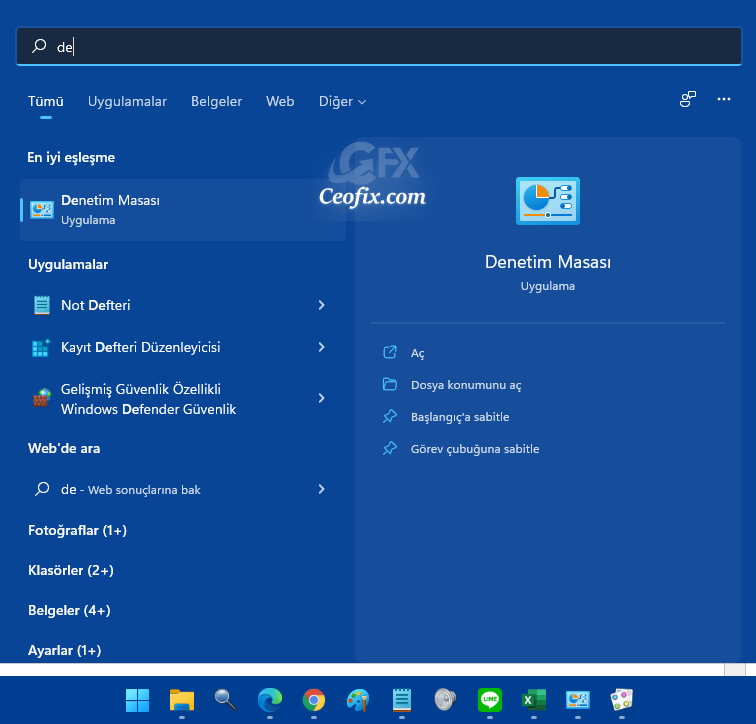This screenshot has width=756, height=724.
Task: Open the Paint palette icon on taskbar
Action: pos(358,700)
